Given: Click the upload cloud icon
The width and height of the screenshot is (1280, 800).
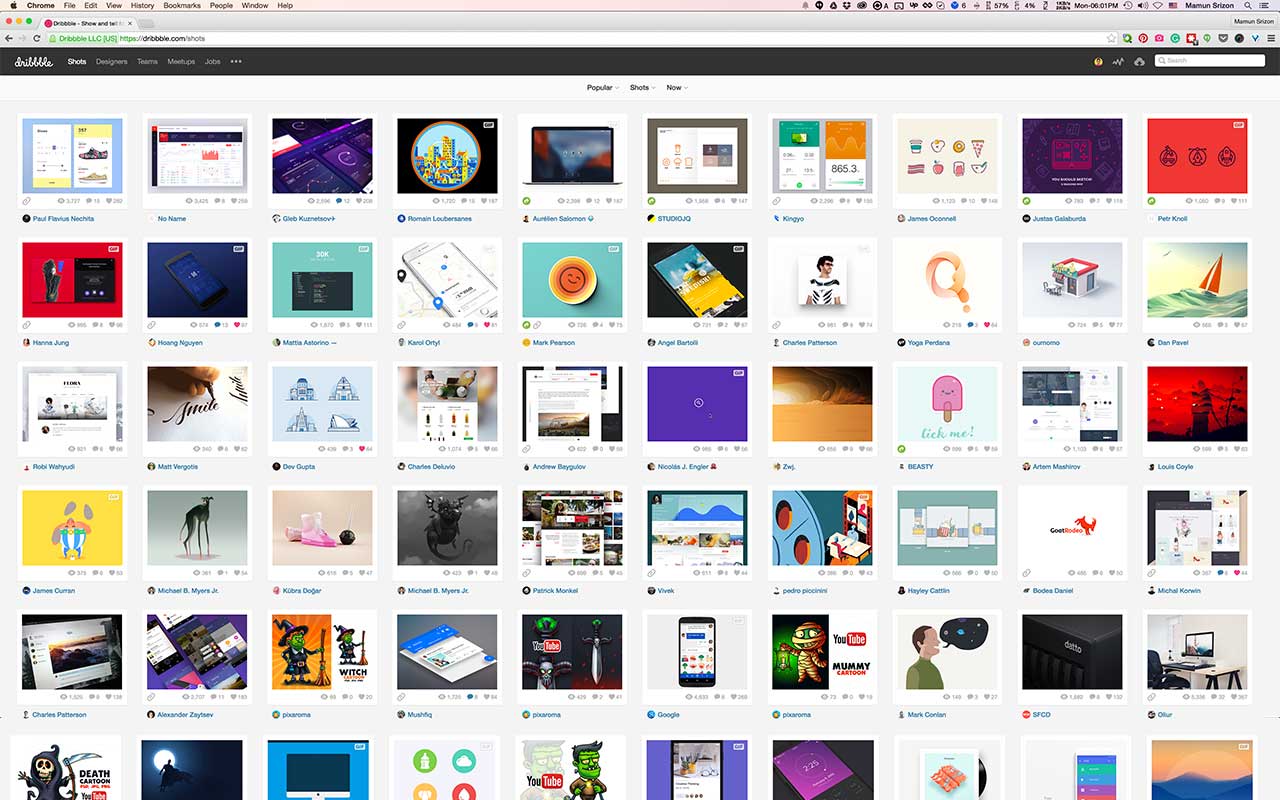Looking at the screenshot, I should coord(1140,62).
